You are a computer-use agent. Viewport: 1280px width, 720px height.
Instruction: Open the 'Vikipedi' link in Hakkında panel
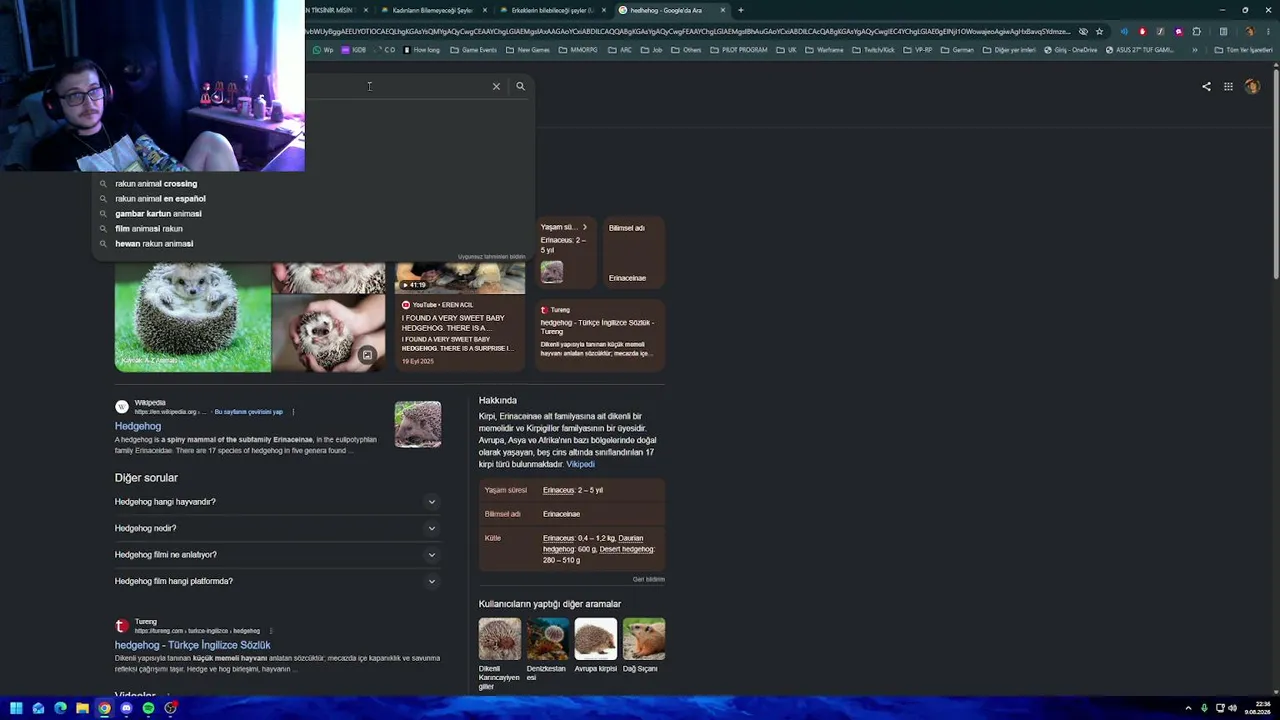(x=580, y=464)
